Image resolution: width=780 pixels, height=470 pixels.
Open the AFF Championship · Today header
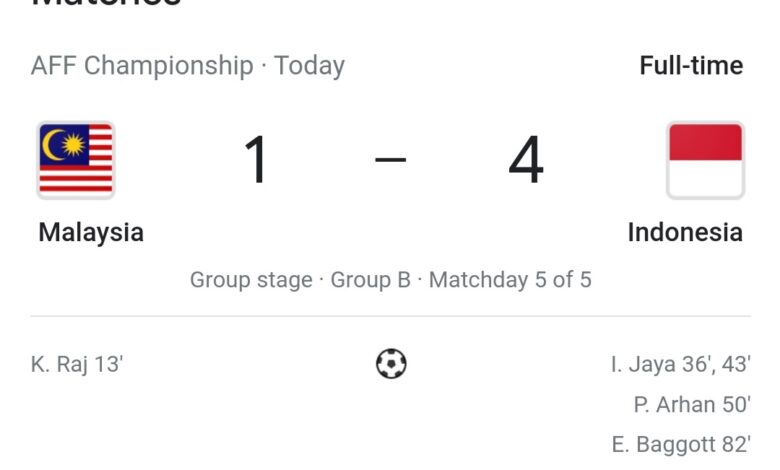[188, 66]
